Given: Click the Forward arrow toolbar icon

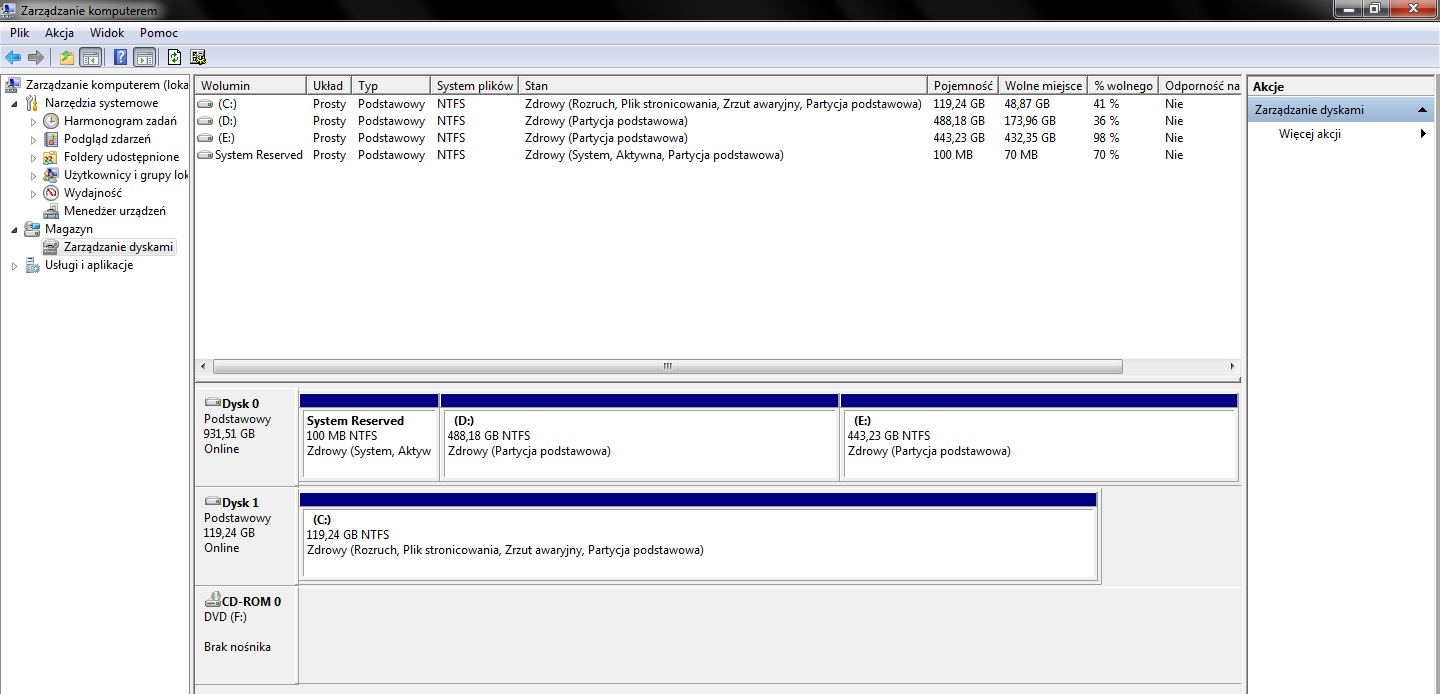Looking at the screenshot, I should pyautogui.click(x=36, y=57).
